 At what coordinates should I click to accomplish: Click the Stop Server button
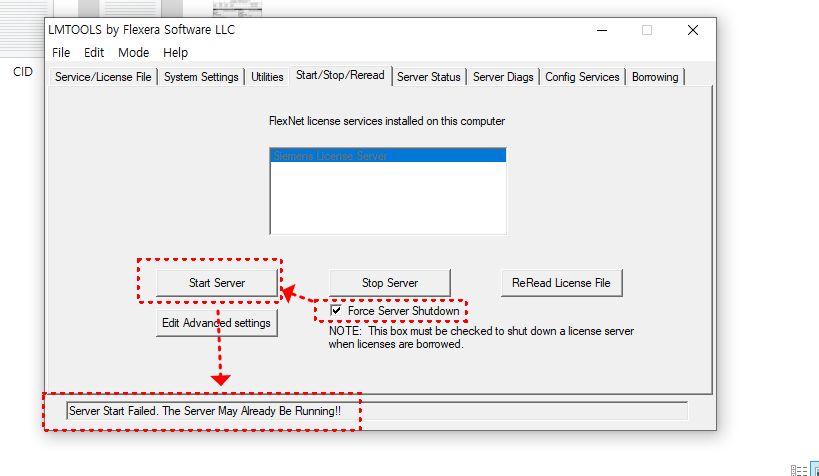(390, 283)
